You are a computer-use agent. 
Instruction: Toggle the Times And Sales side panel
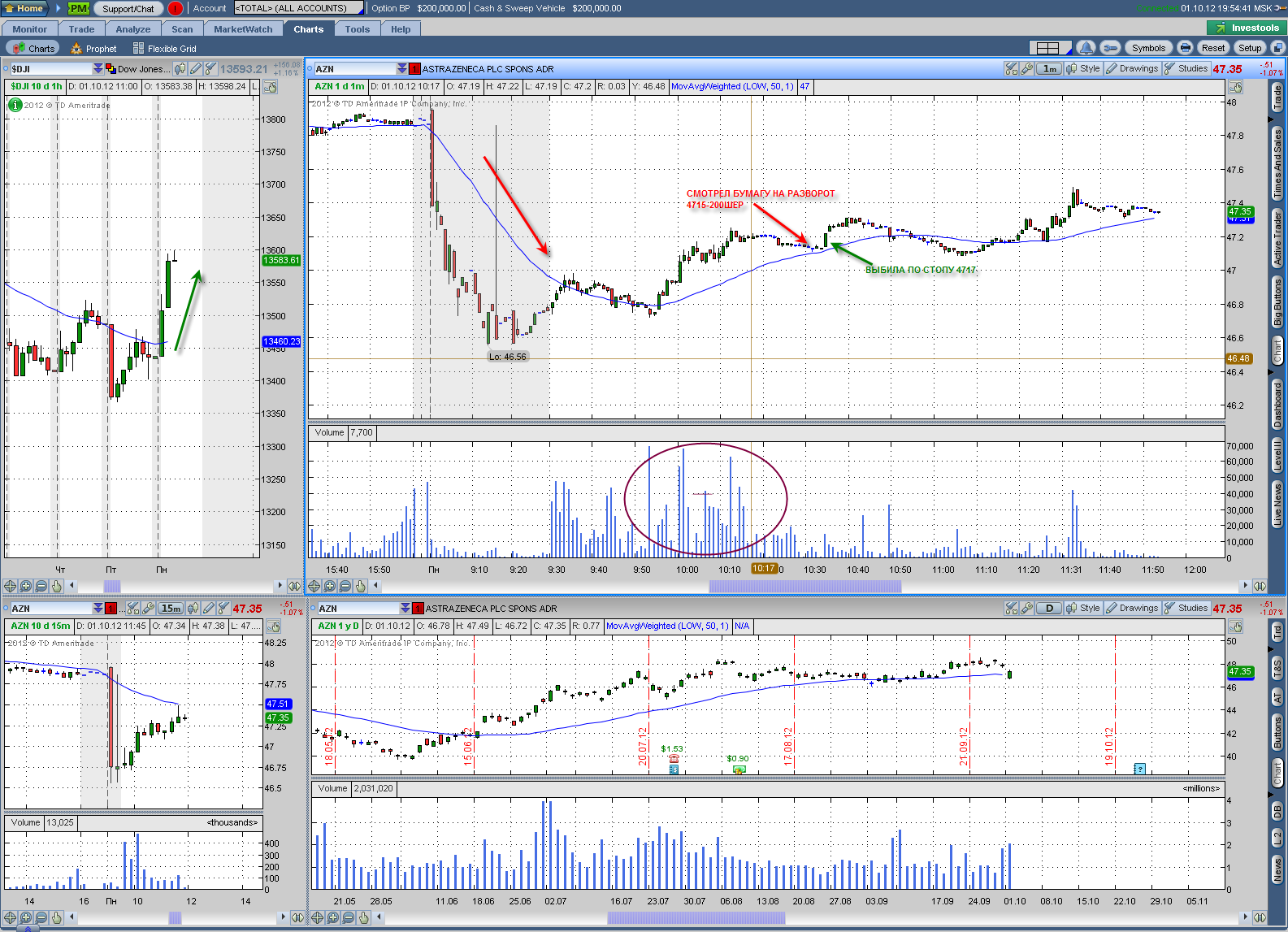(1277, 163)
